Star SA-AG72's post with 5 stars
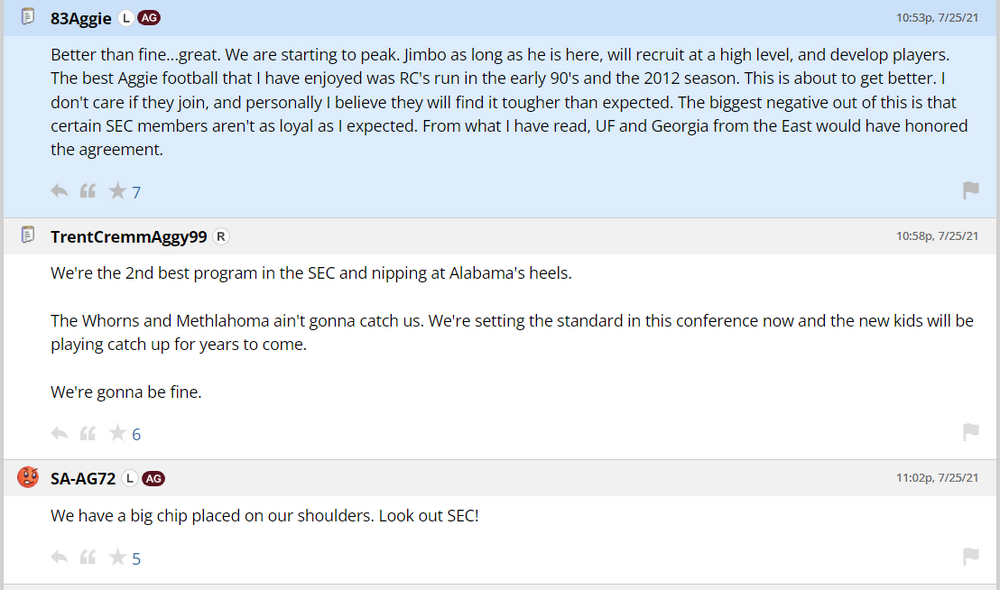 (x=118, y=557)
